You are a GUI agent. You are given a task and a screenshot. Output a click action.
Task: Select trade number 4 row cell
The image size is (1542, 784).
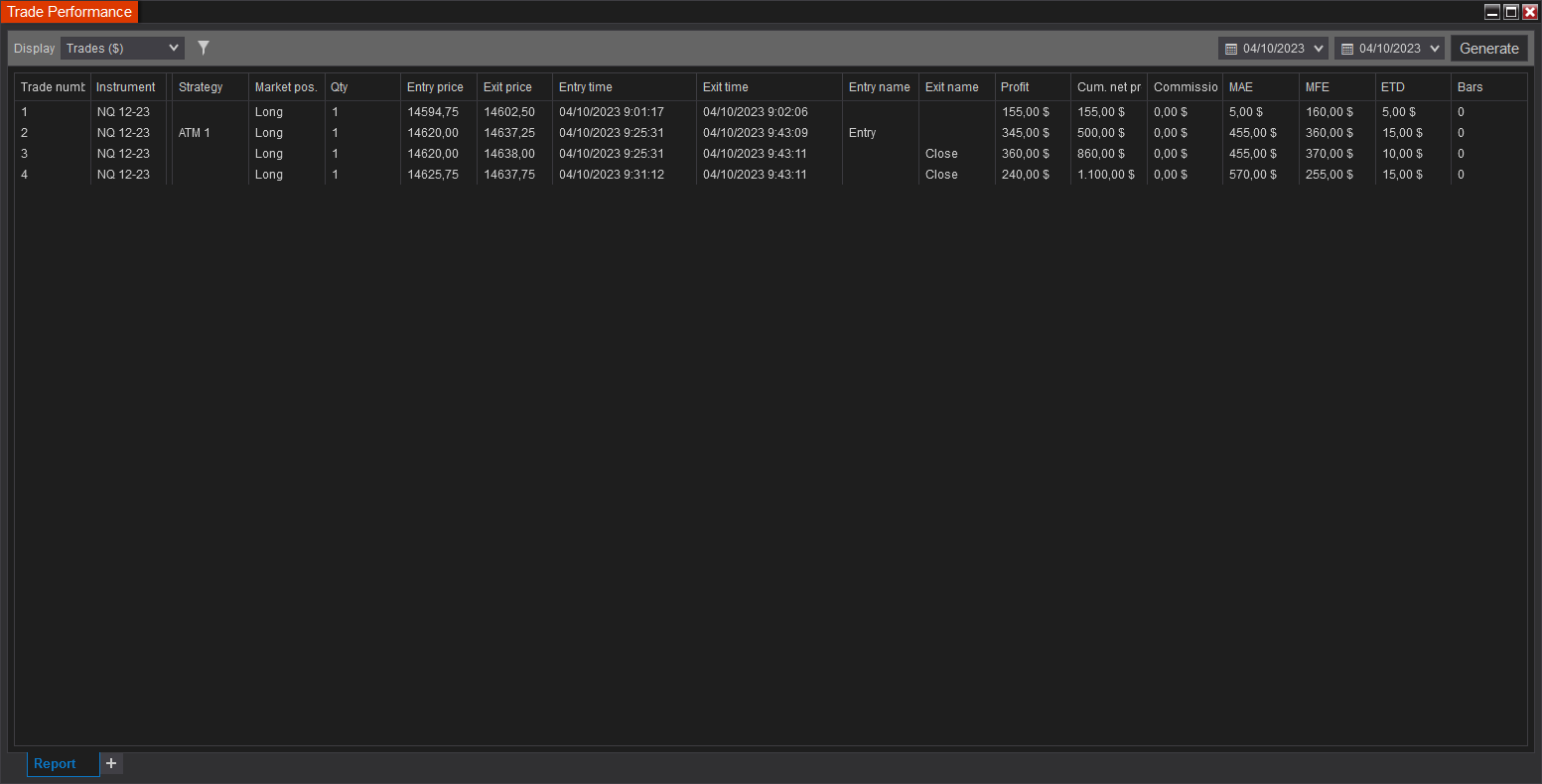[x=25, y=175]
